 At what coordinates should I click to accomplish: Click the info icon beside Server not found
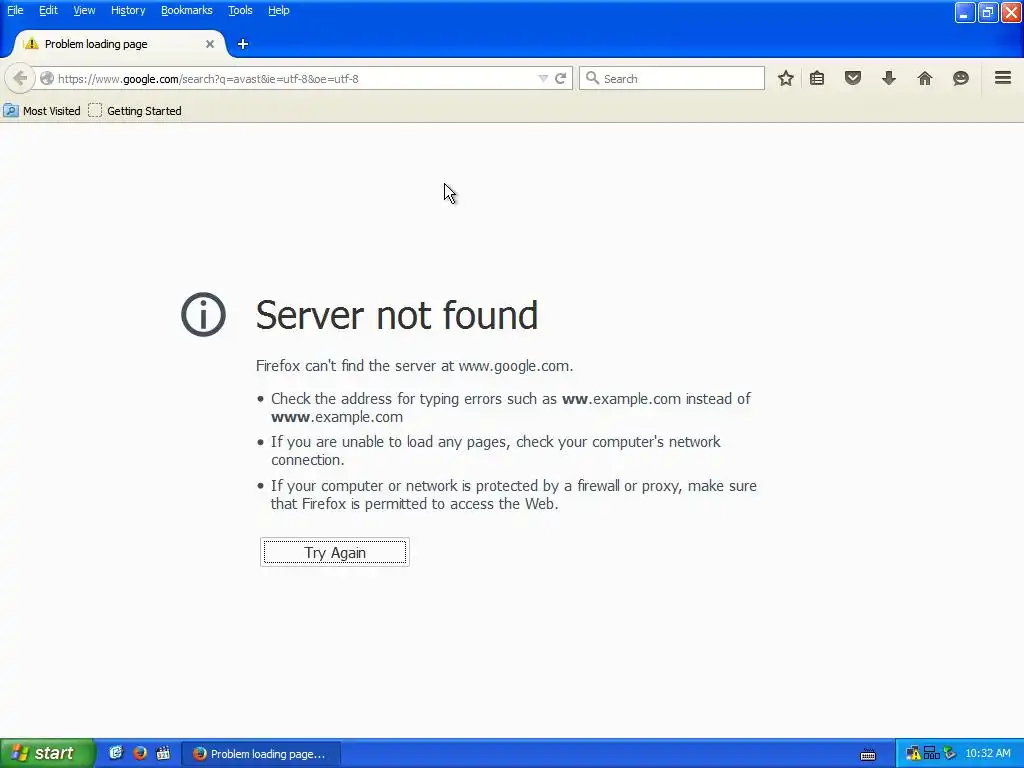point(203,314)
